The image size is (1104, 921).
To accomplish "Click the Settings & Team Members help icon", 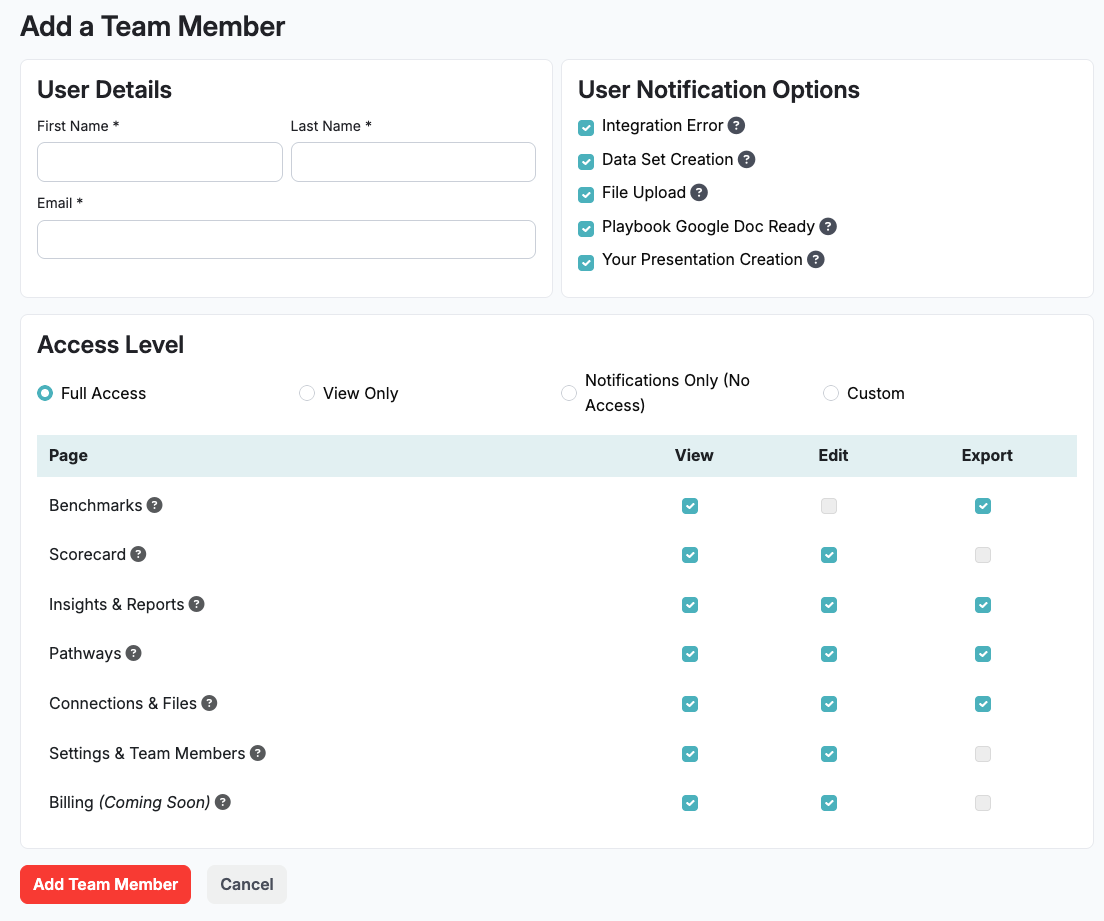I will coord(258,754).
